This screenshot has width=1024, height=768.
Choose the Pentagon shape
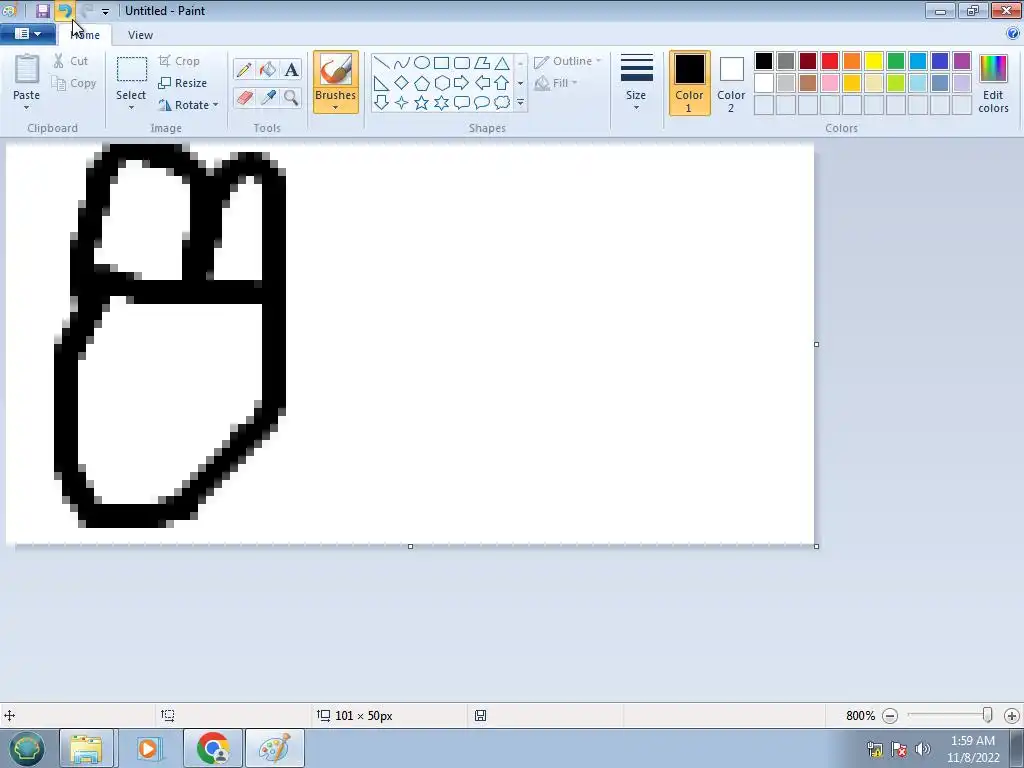coord(422,83)
